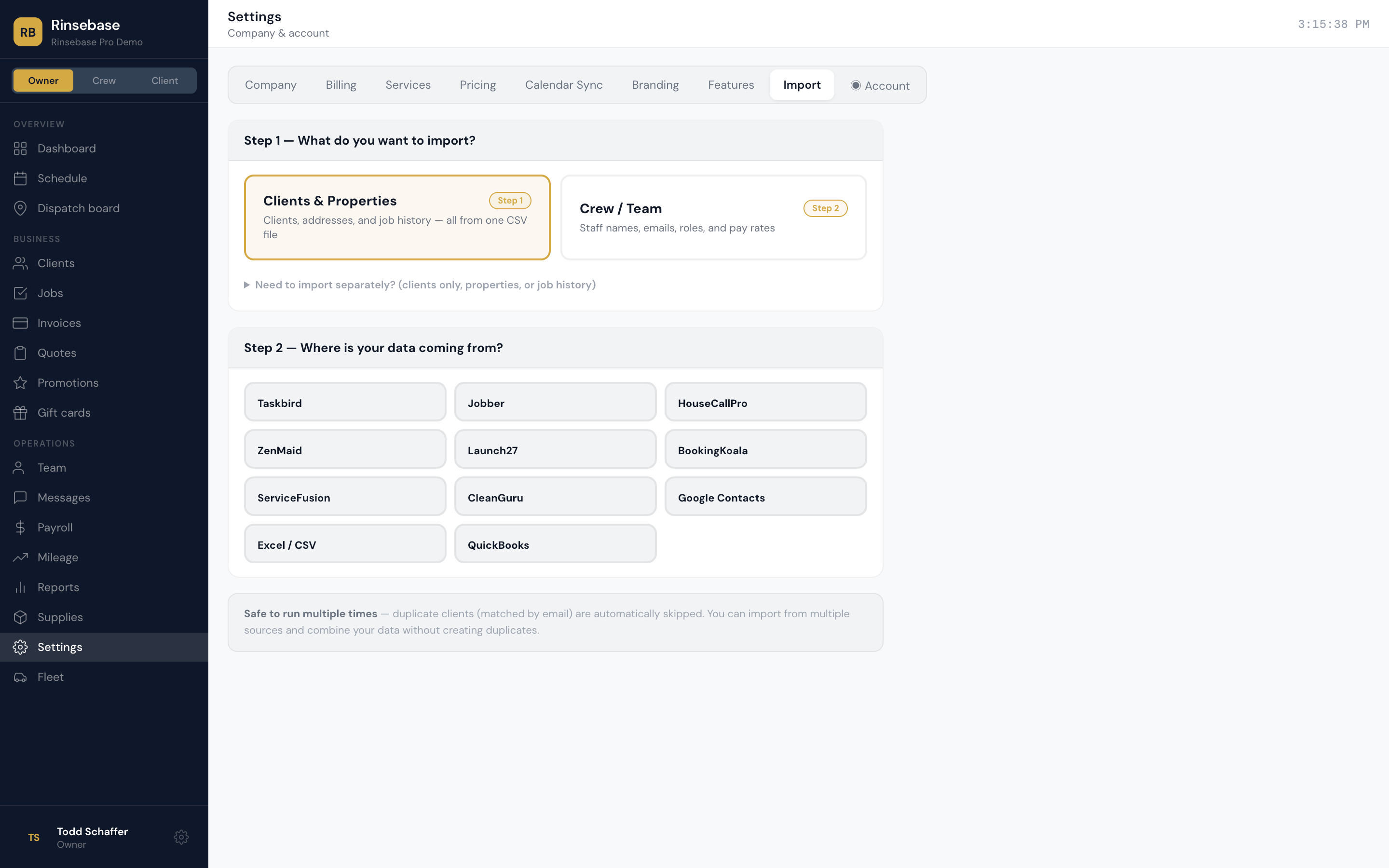Open the Invoices card icon

[x=20, y=323]
